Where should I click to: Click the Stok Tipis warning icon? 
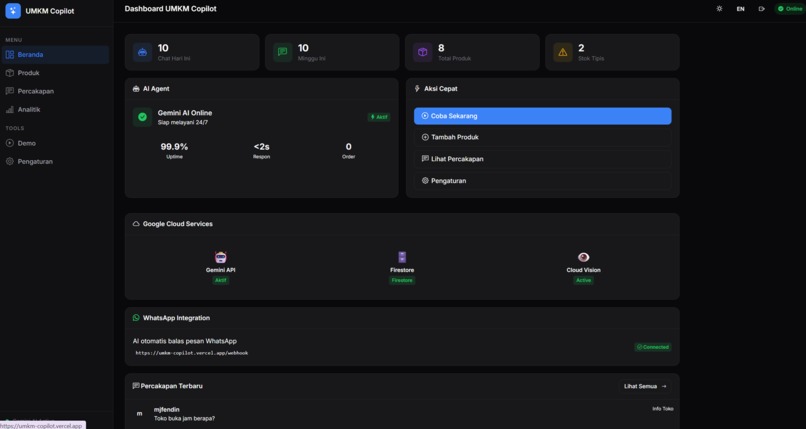point(563,52)
